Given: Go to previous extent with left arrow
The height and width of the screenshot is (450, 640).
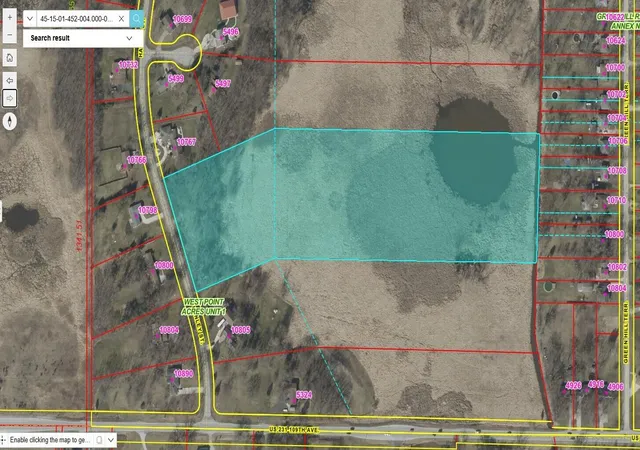Looking at the screenshot, I should pyautogui.click(x=10, y=81).
